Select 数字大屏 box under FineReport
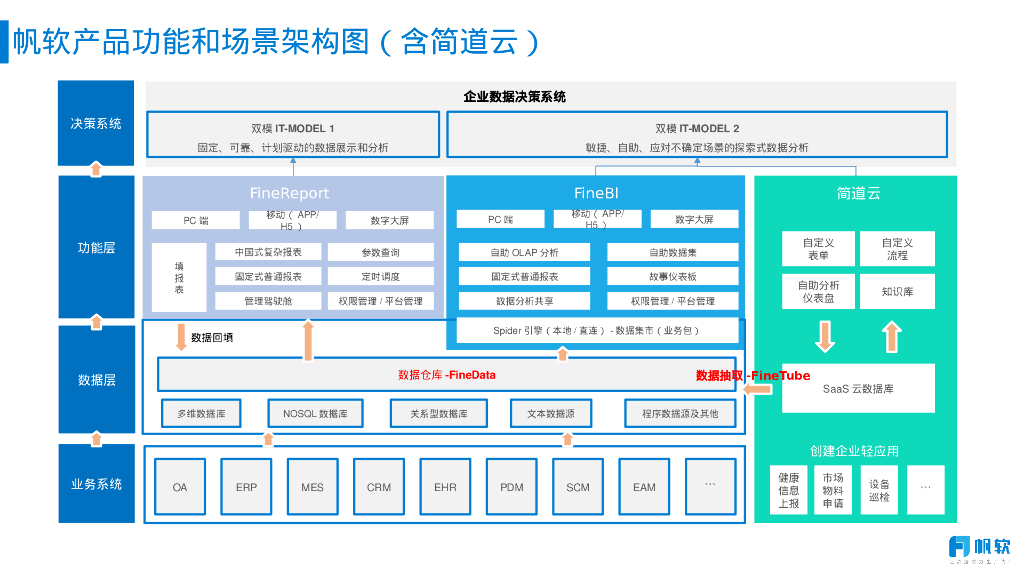The image size is (1024, 576). tap(389, 220)
